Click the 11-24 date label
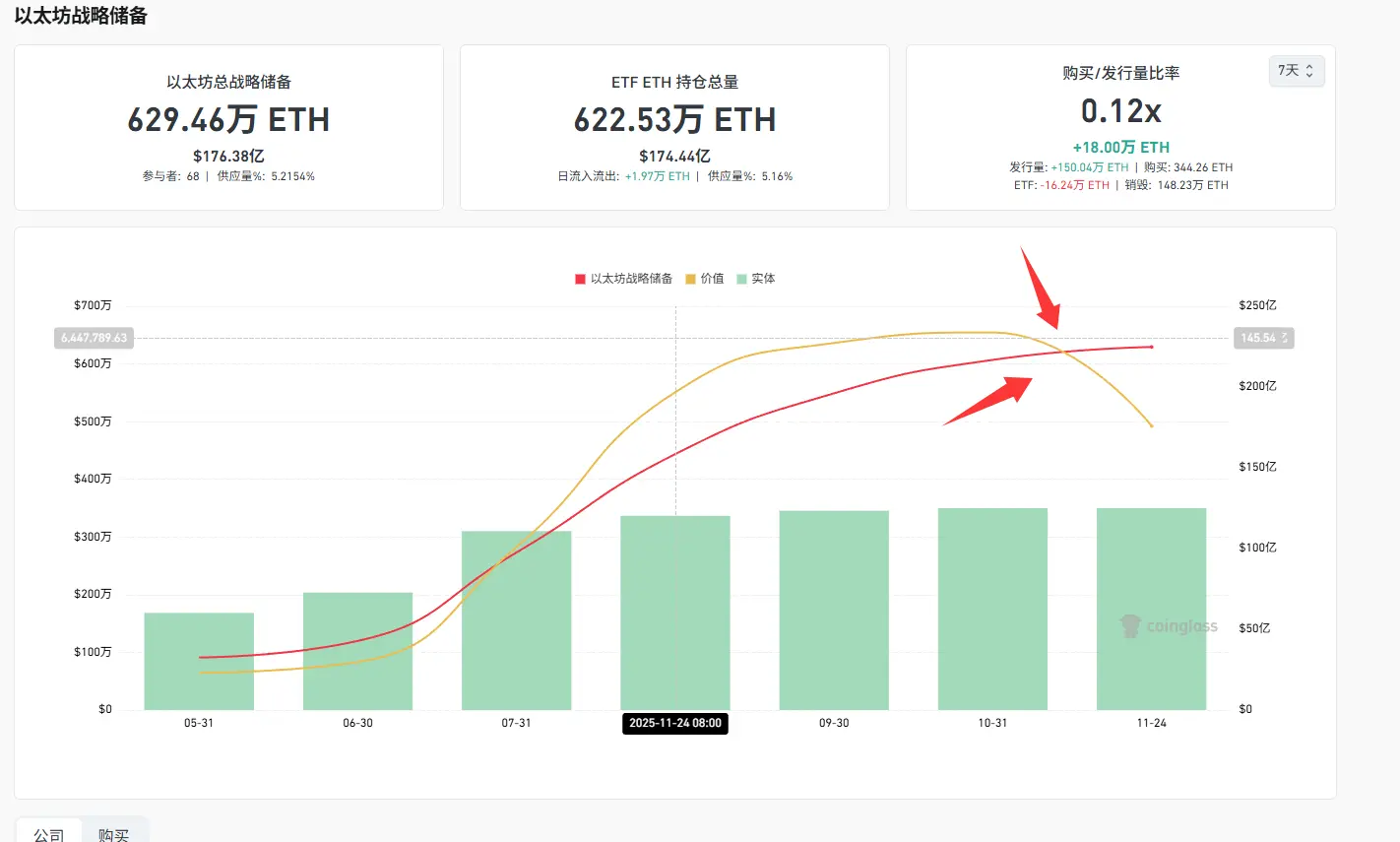Screen dimensions: 1400x842 click(x=1152, y=723)
